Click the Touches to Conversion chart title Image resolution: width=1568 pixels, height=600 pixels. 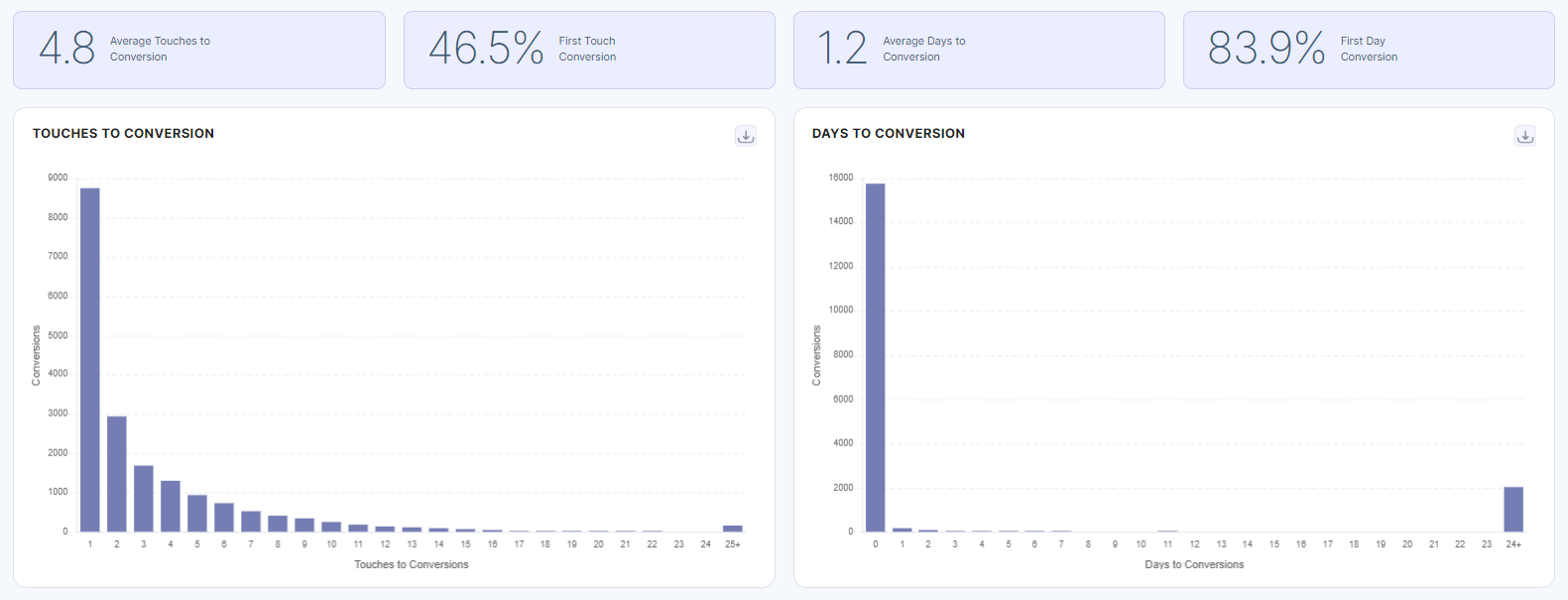(123, 133)
